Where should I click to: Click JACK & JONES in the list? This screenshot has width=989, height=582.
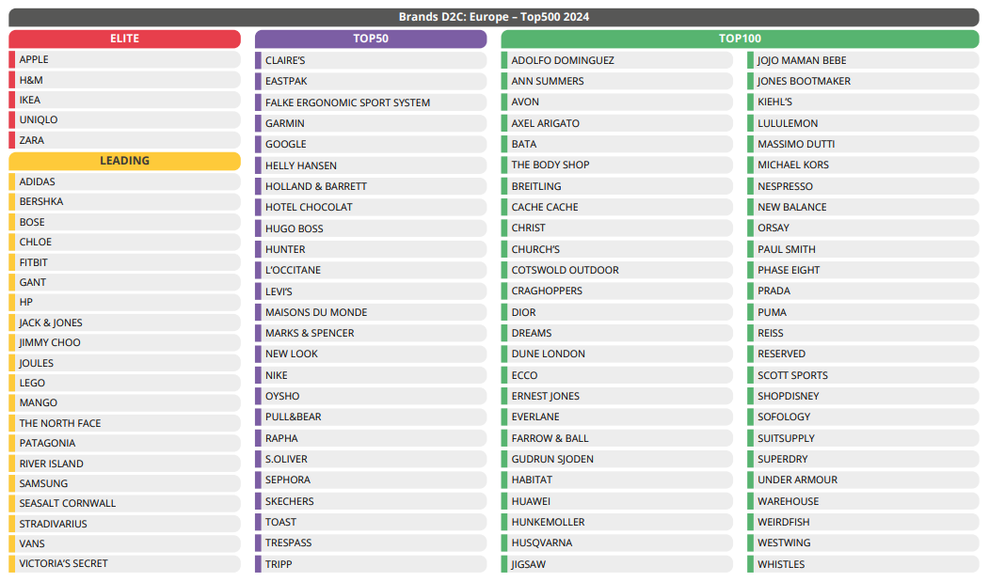click(124, 323)
